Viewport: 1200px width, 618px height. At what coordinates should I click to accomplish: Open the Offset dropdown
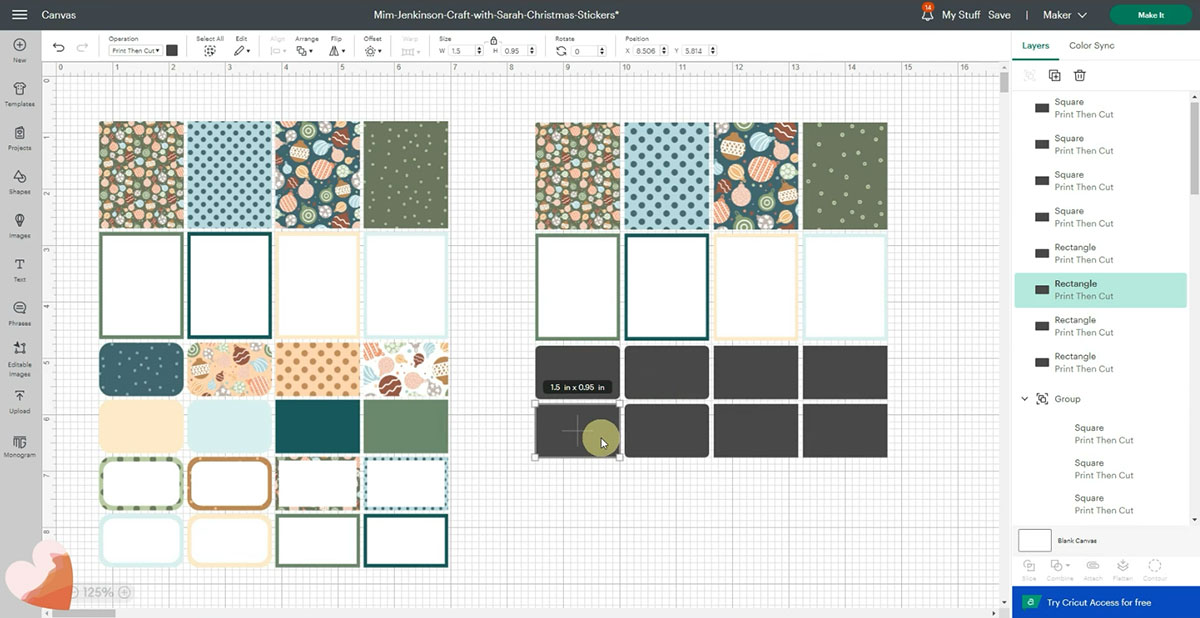(373, 50)
